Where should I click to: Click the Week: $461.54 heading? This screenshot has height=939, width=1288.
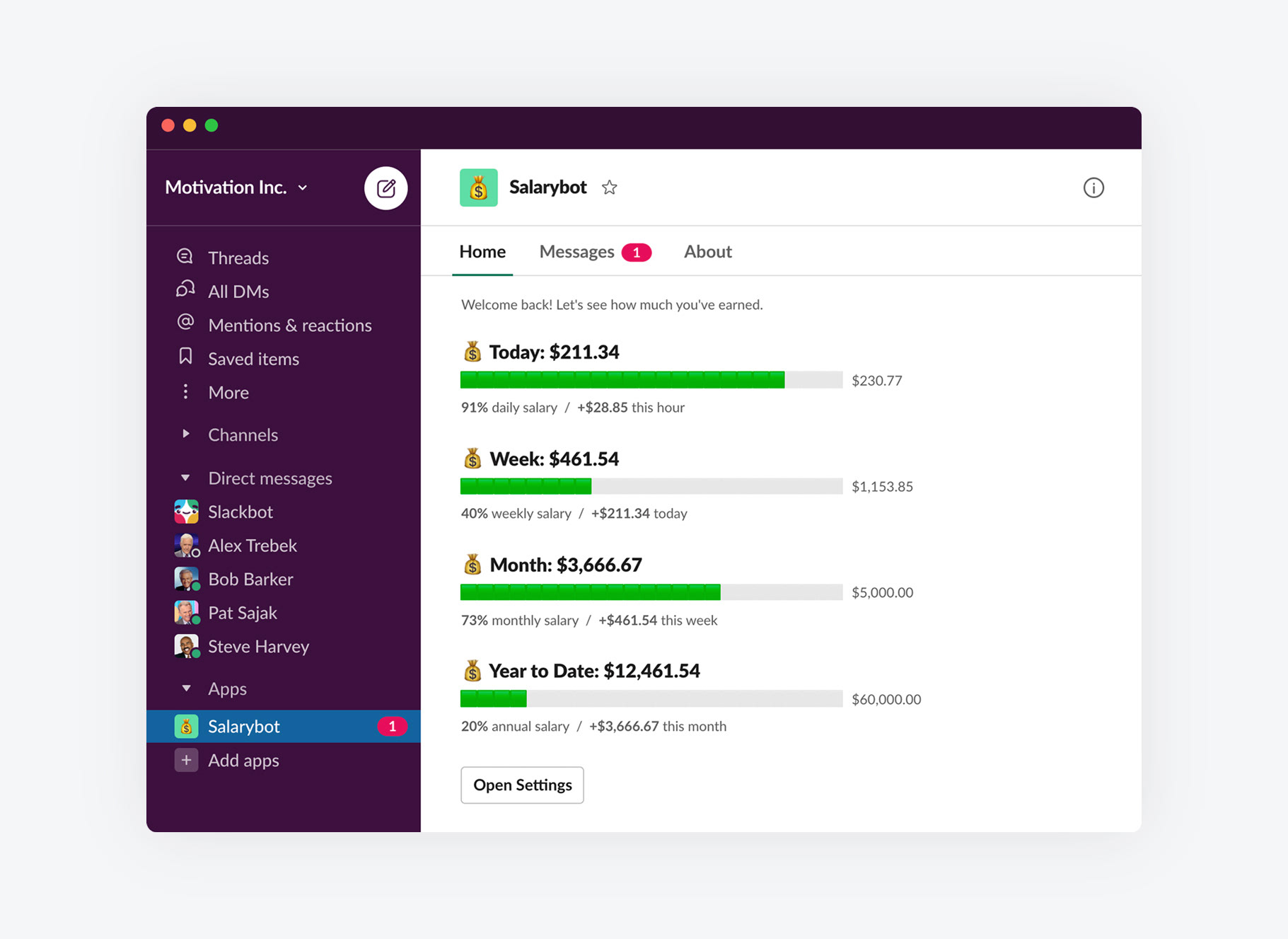[x=554, y=459]
